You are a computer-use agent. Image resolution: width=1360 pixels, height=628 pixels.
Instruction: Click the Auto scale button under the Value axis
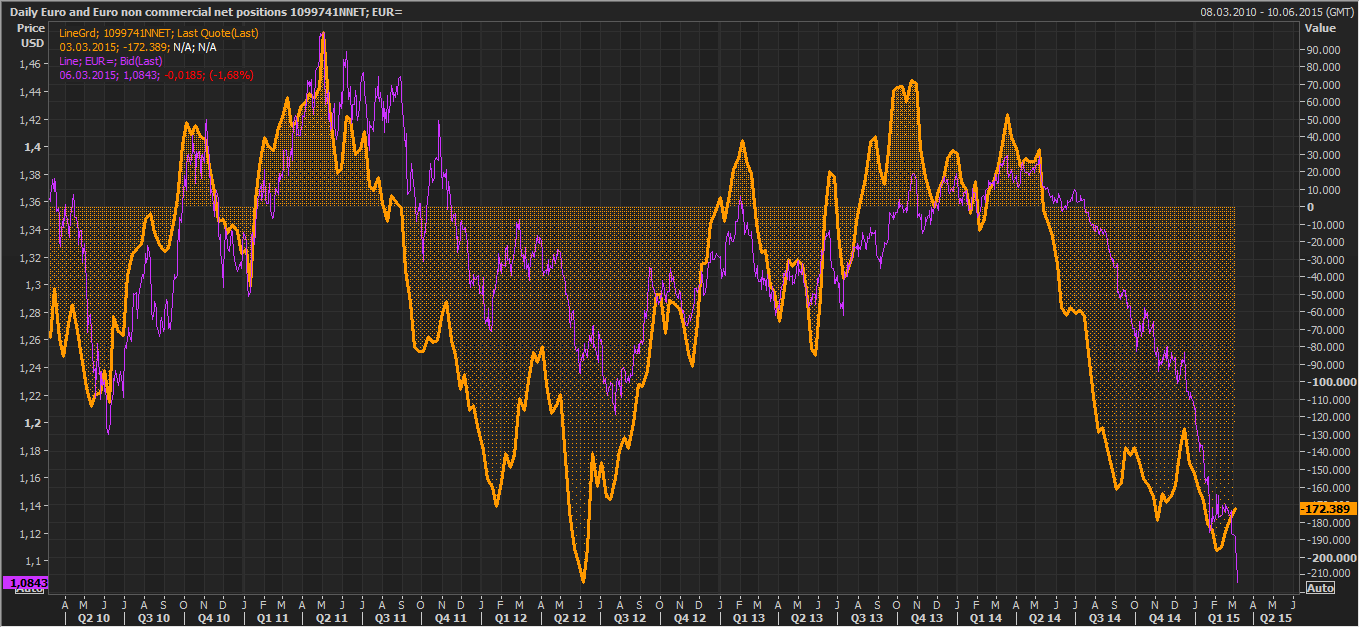pyautogui.click(x=1321, y=588)
